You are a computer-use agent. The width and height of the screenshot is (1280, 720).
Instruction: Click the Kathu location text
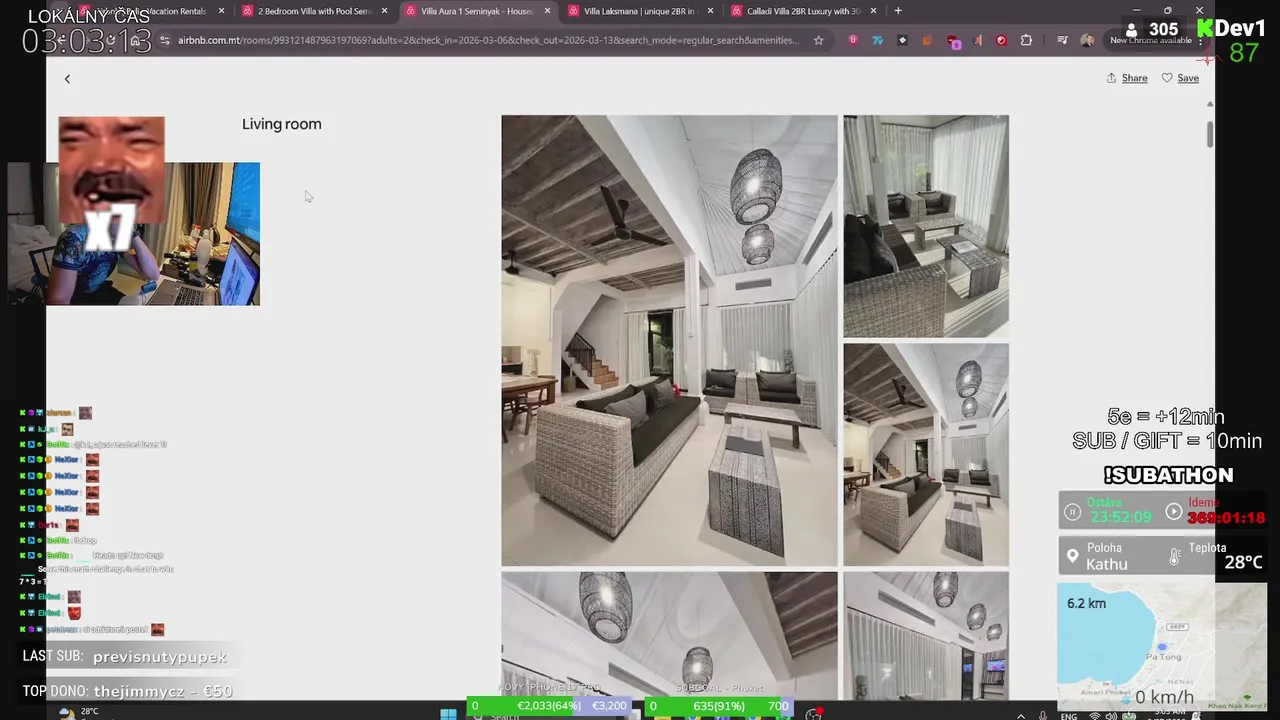(1106, 565)
